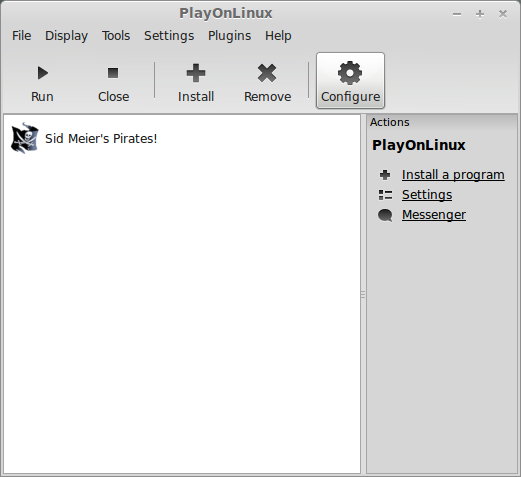521x477 pixels.
Task: Click the pane splitter handle
Action: point(363,295)
